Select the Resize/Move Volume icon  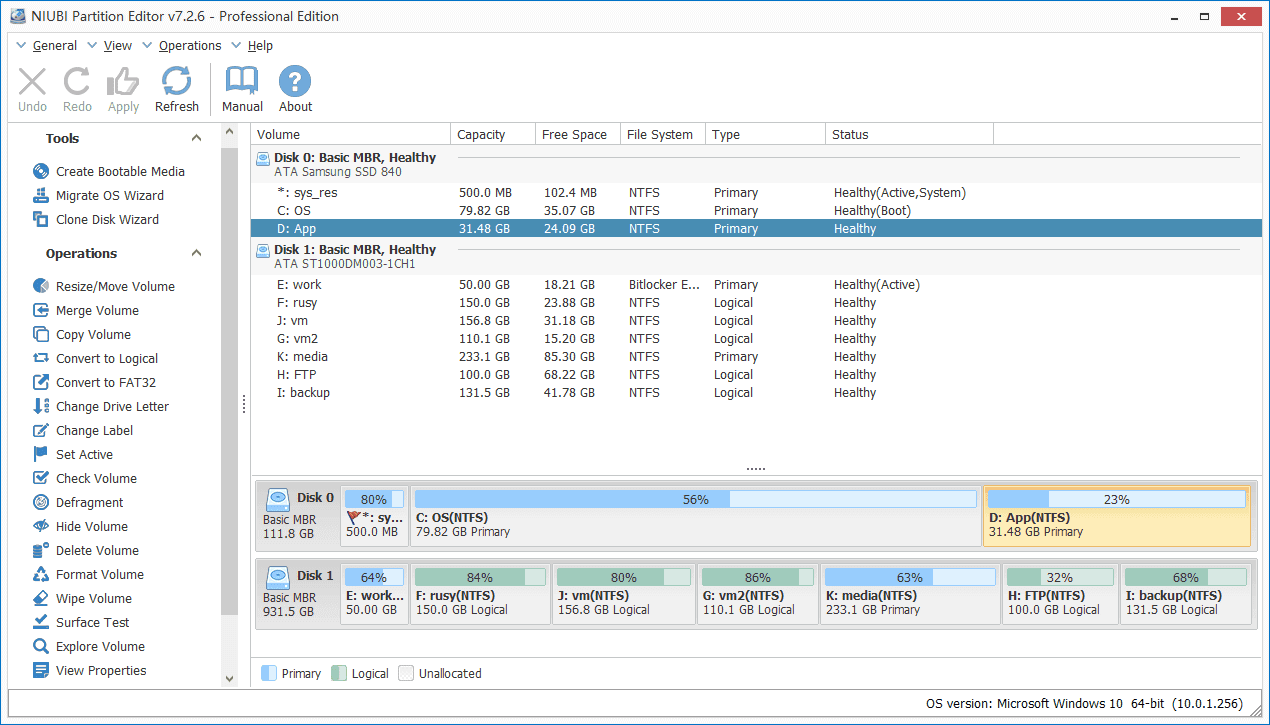point(41,287)
